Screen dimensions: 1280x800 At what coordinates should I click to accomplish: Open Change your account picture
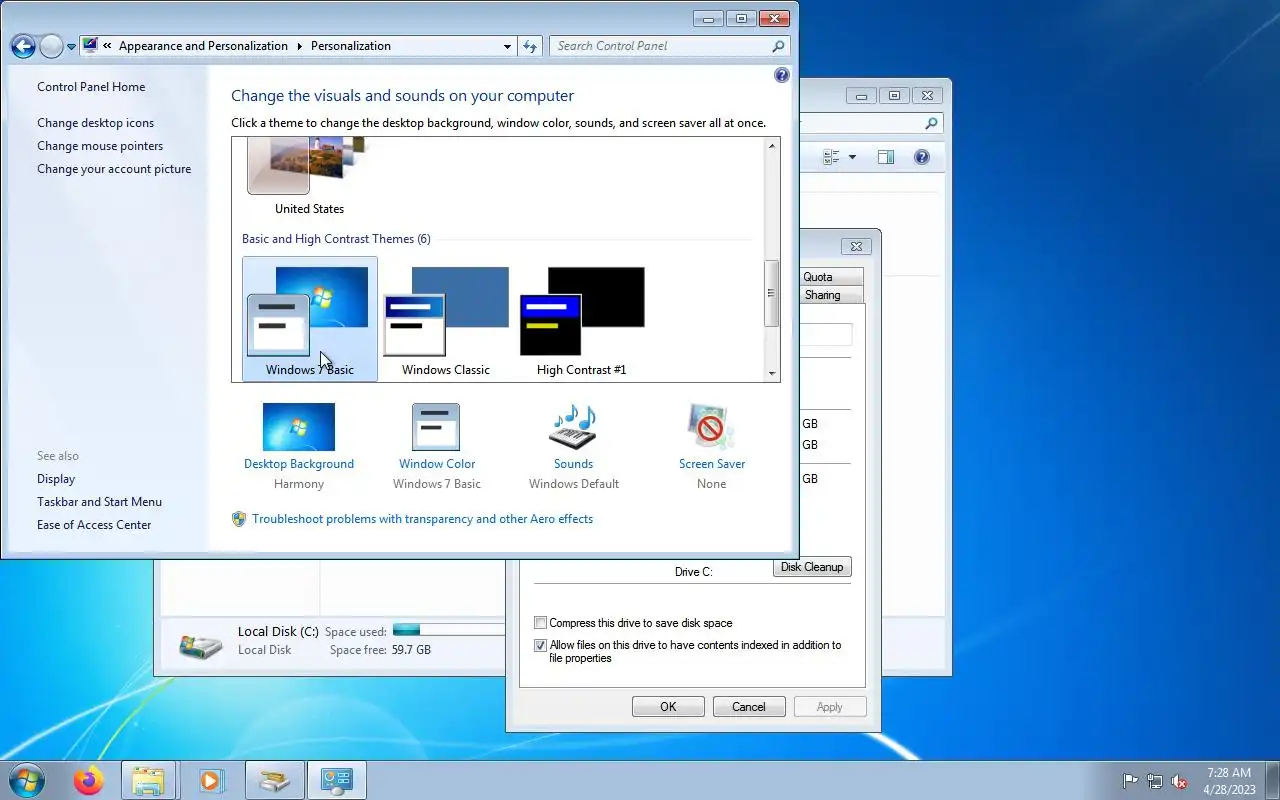coord(114,169)
